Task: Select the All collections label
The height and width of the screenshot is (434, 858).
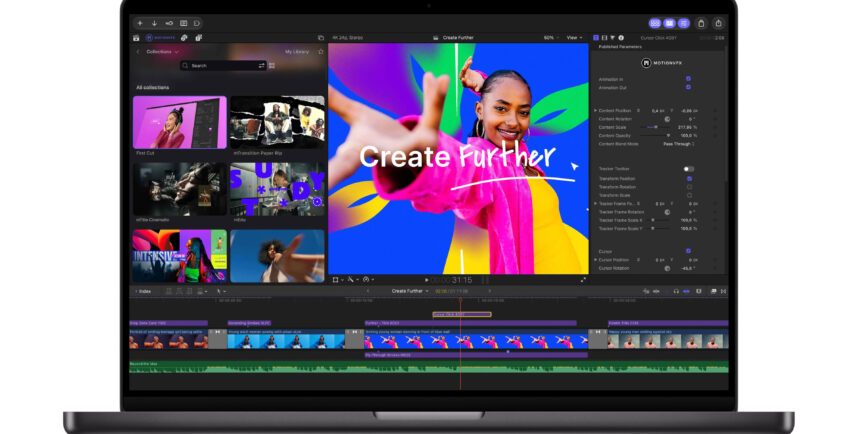Action: click(153, 88)
